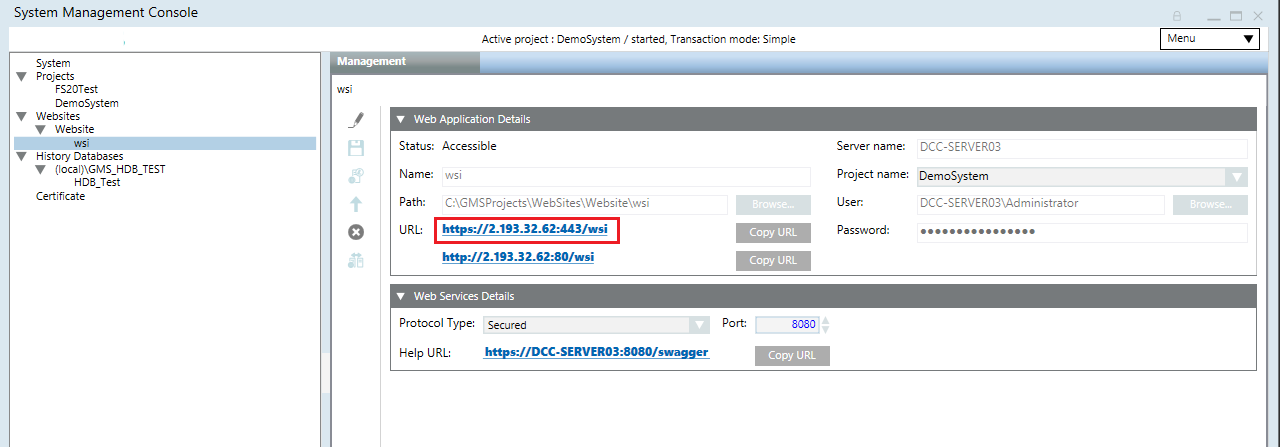Click the Save floppy disk icon

point(356,148)
